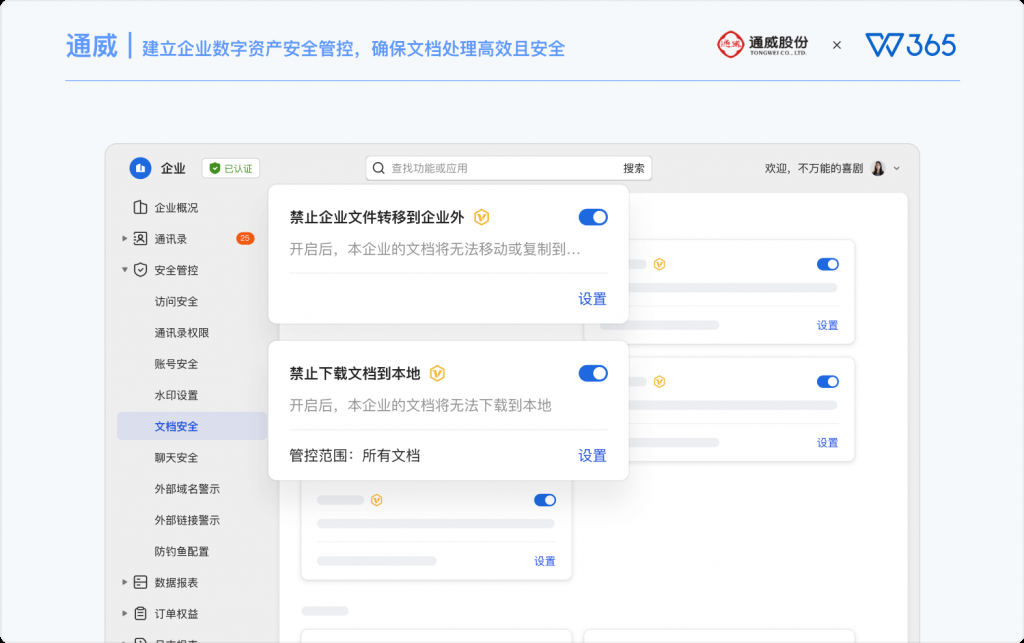The width and height of the screenshot is (1024, 643).
Task: Click the 通威股份 logo in header
Action: (x=763, y=45)
